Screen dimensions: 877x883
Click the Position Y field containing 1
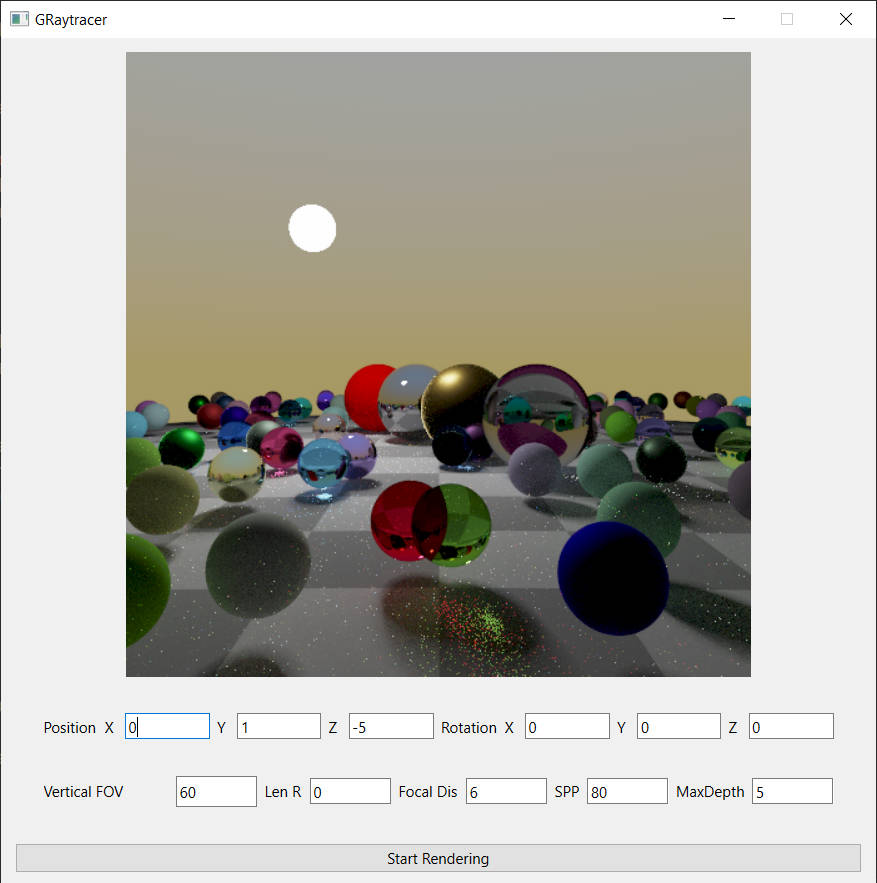point(278,727)
